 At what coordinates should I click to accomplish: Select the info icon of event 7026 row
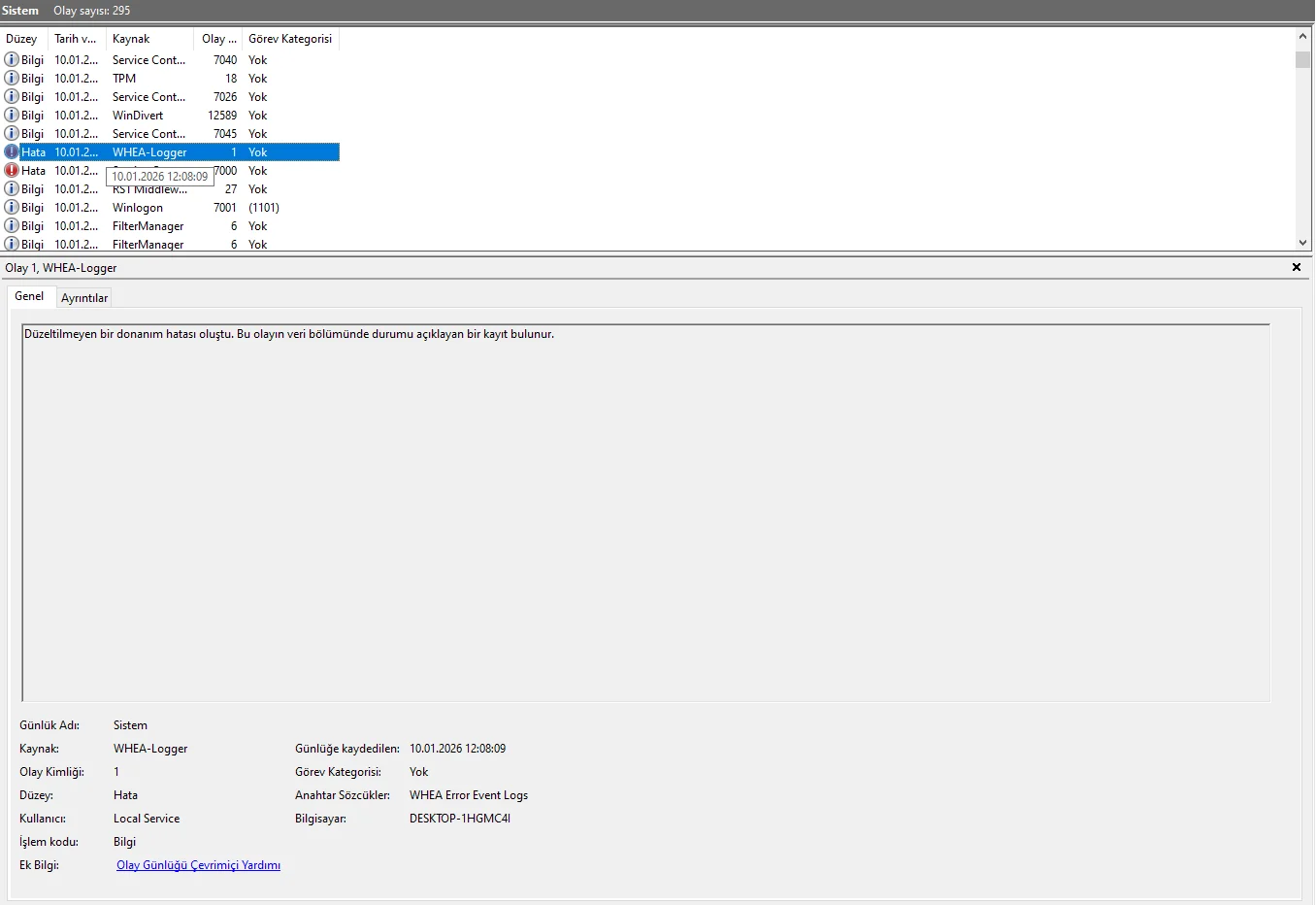[x=12, y=97]
